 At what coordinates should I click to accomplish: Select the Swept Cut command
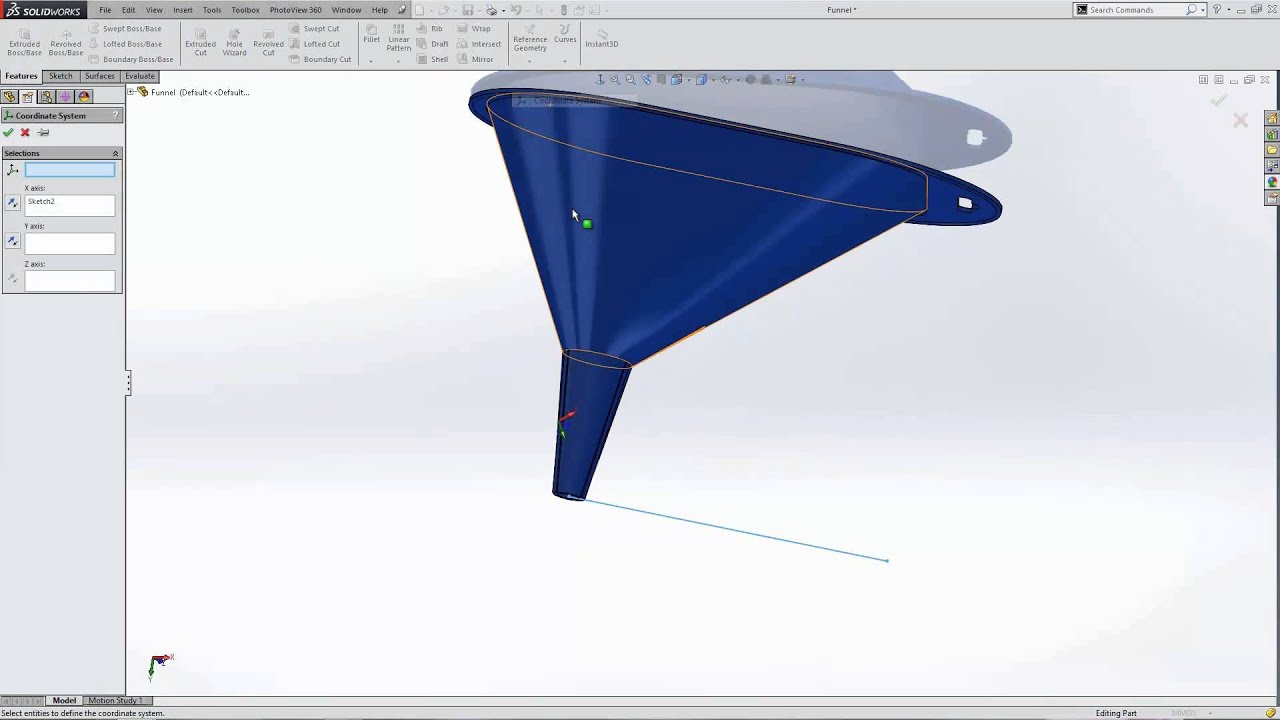pyautogui.click(x=315, y=29)
